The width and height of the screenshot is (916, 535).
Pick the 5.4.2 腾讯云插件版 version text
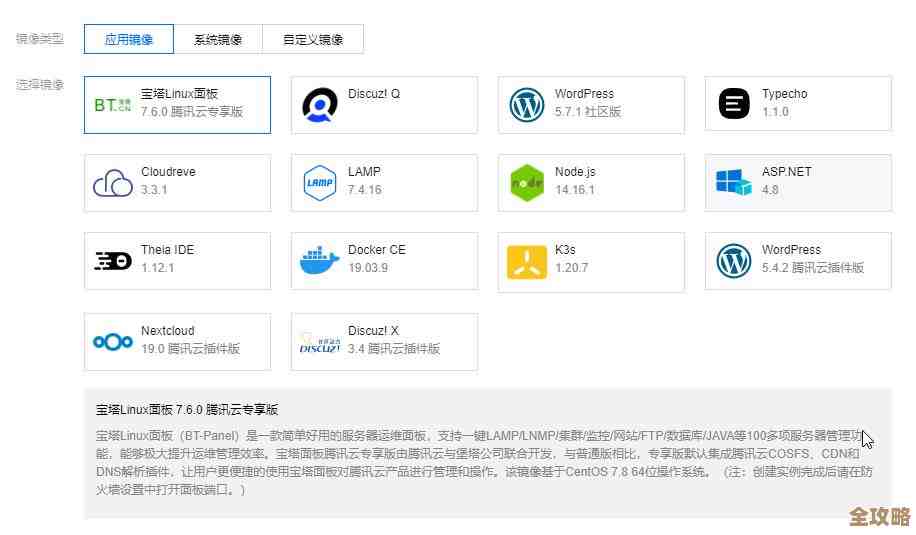813,268
